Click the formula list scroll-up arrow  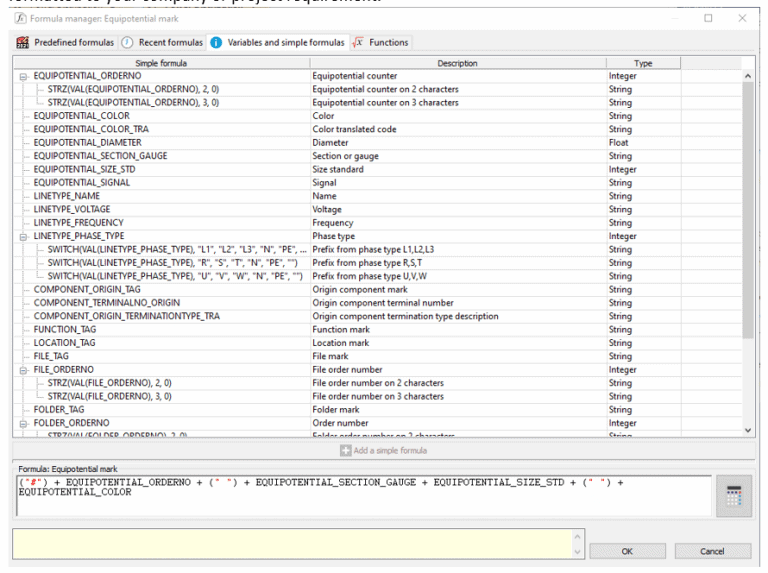[x=748, y=76]
